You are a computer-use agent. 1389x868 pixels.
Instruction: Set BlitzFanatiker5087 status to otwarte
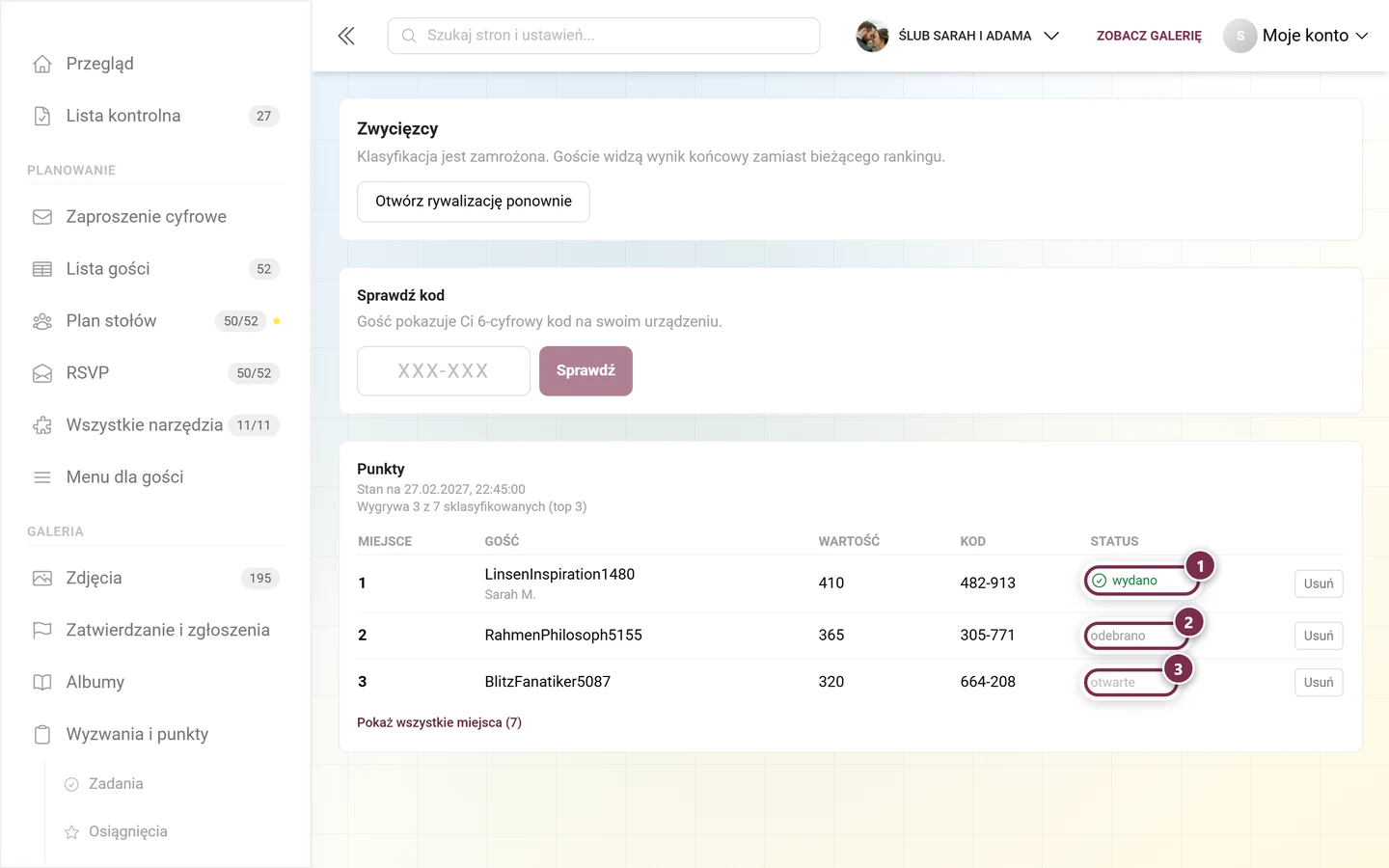(x=1130, y=682)
